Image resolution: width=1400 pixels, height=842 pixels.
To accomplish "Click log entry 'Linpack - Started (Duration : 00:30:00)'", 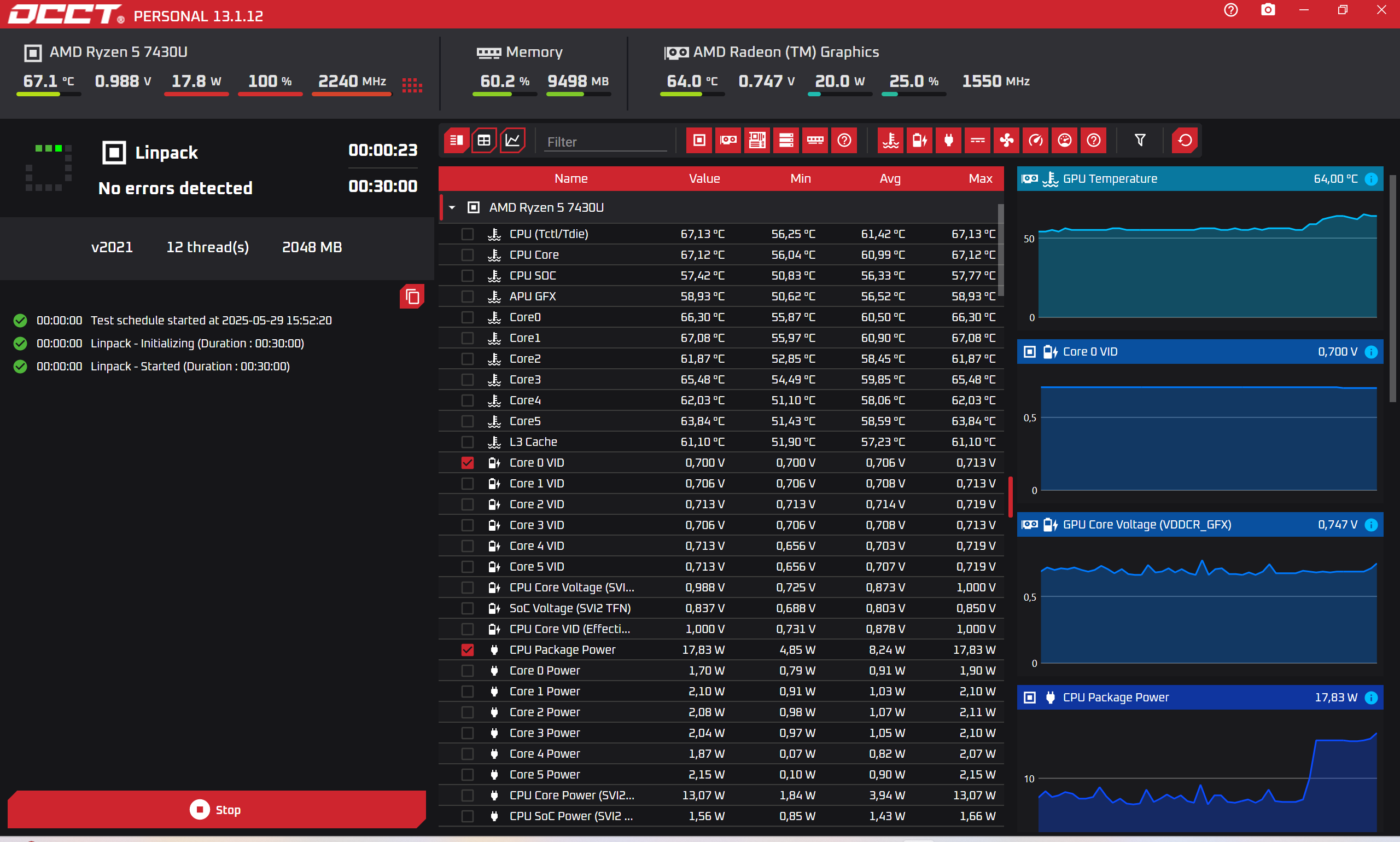I will (190, 367).
